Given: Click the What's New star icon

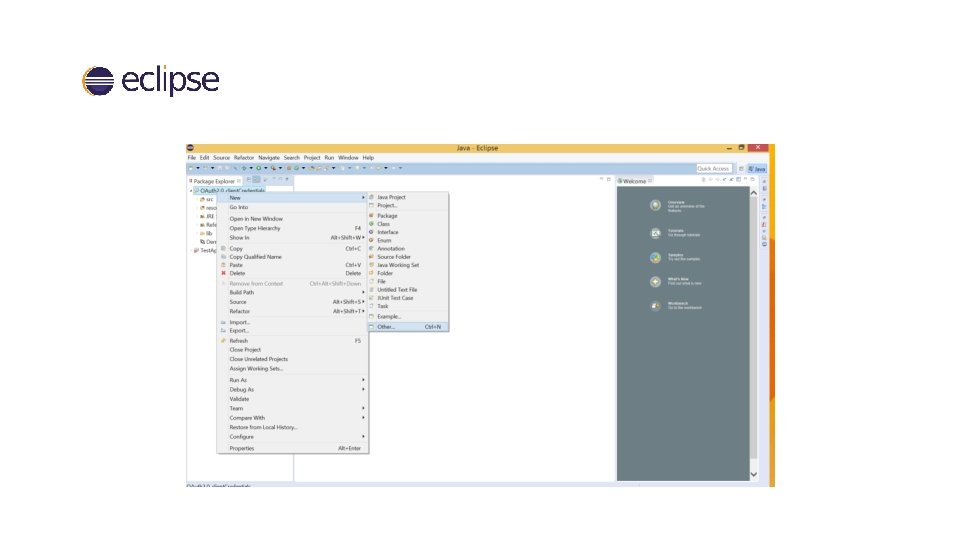Looking at the screenshot, I should (655, 282).
